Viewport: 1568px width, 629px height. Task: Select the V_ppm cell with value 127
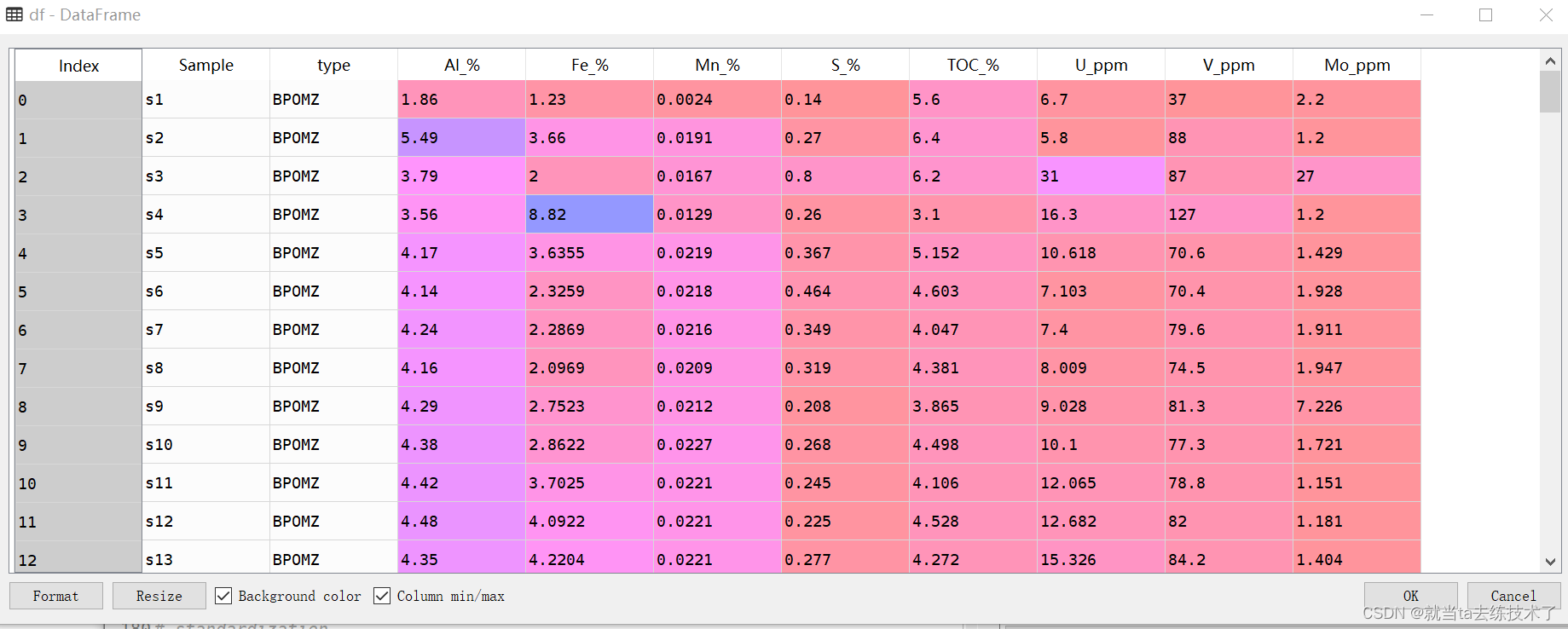point(1230,215)
